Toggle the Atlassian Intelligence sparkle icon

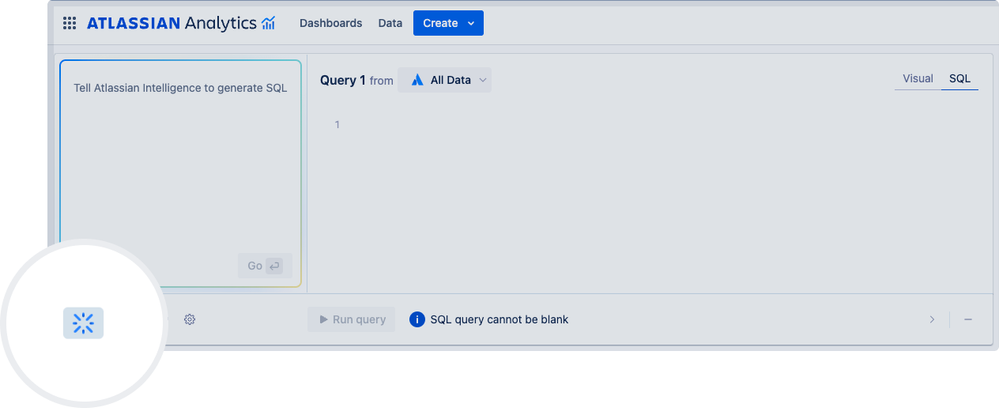pyautogui.click(x=83, y=323)
